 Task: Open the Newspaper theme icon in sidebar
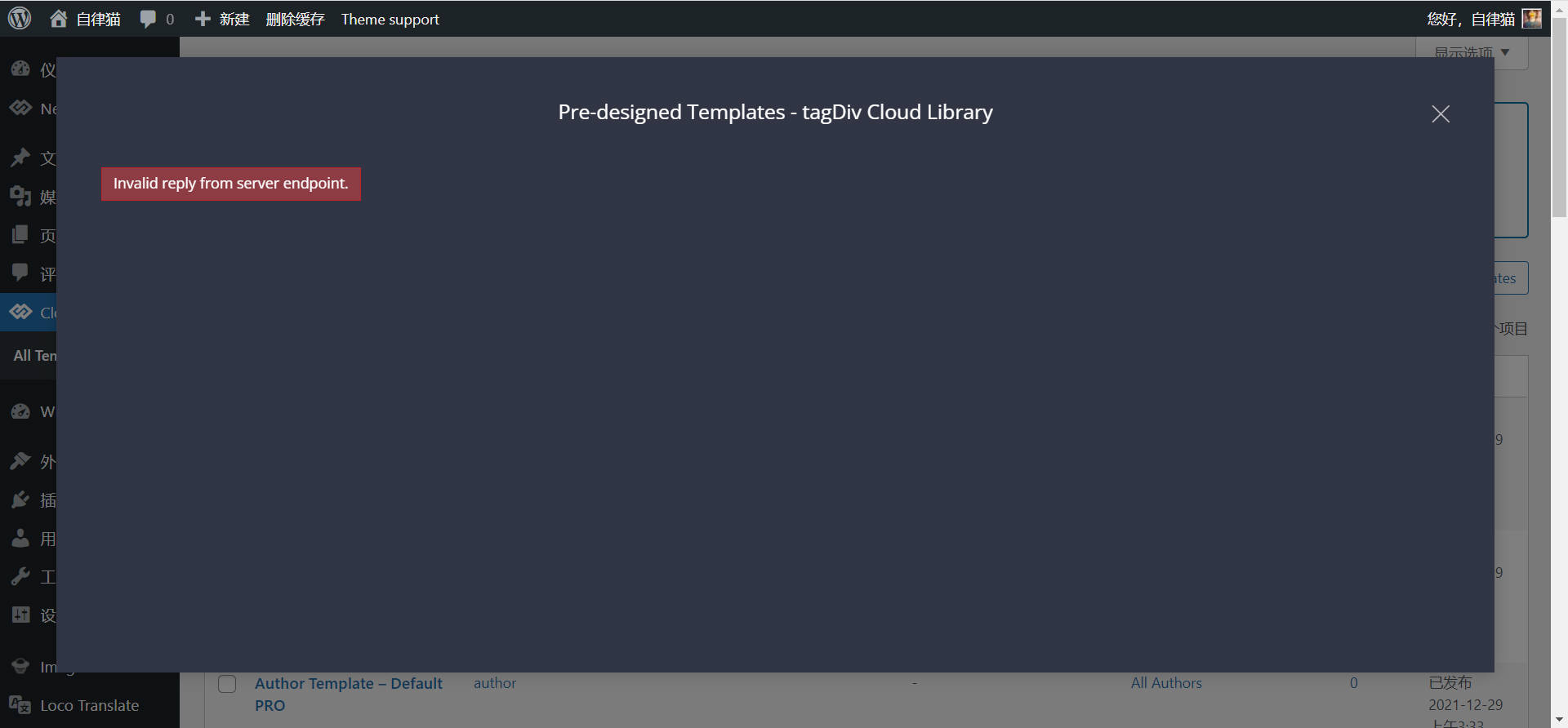tap(20, 108)
